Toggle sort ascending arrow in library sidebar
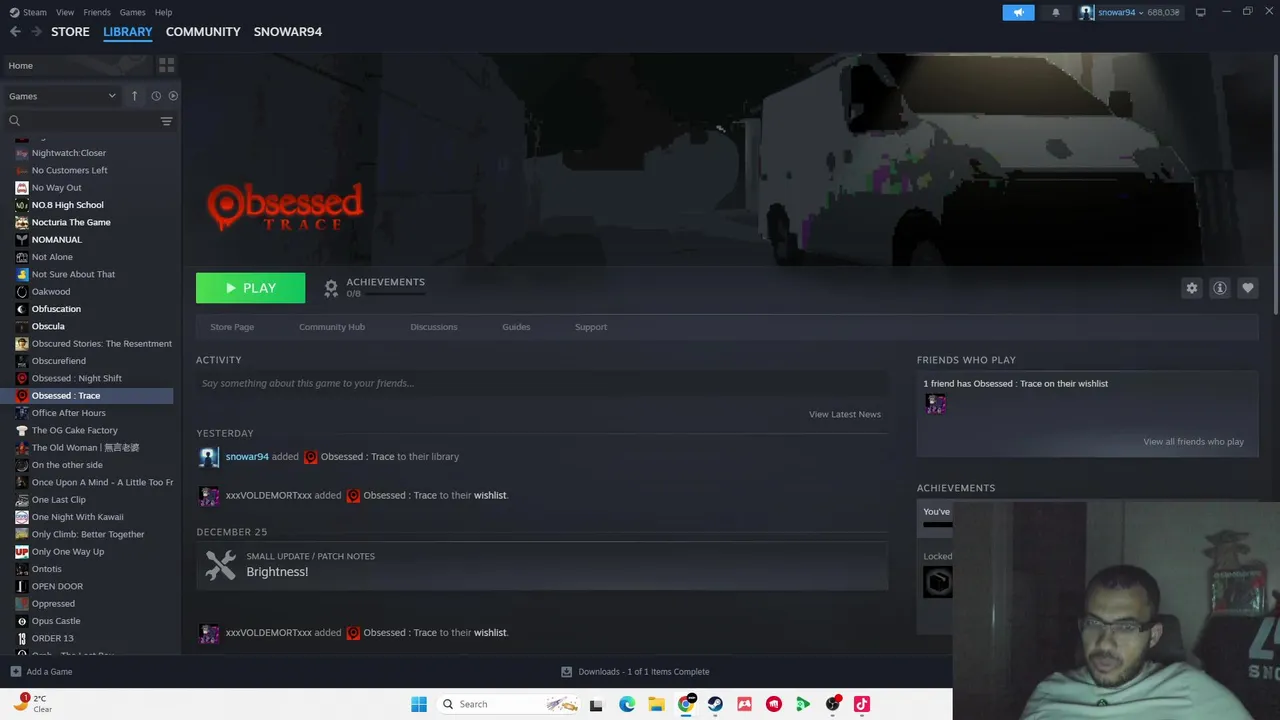 [x=134, y=96]
